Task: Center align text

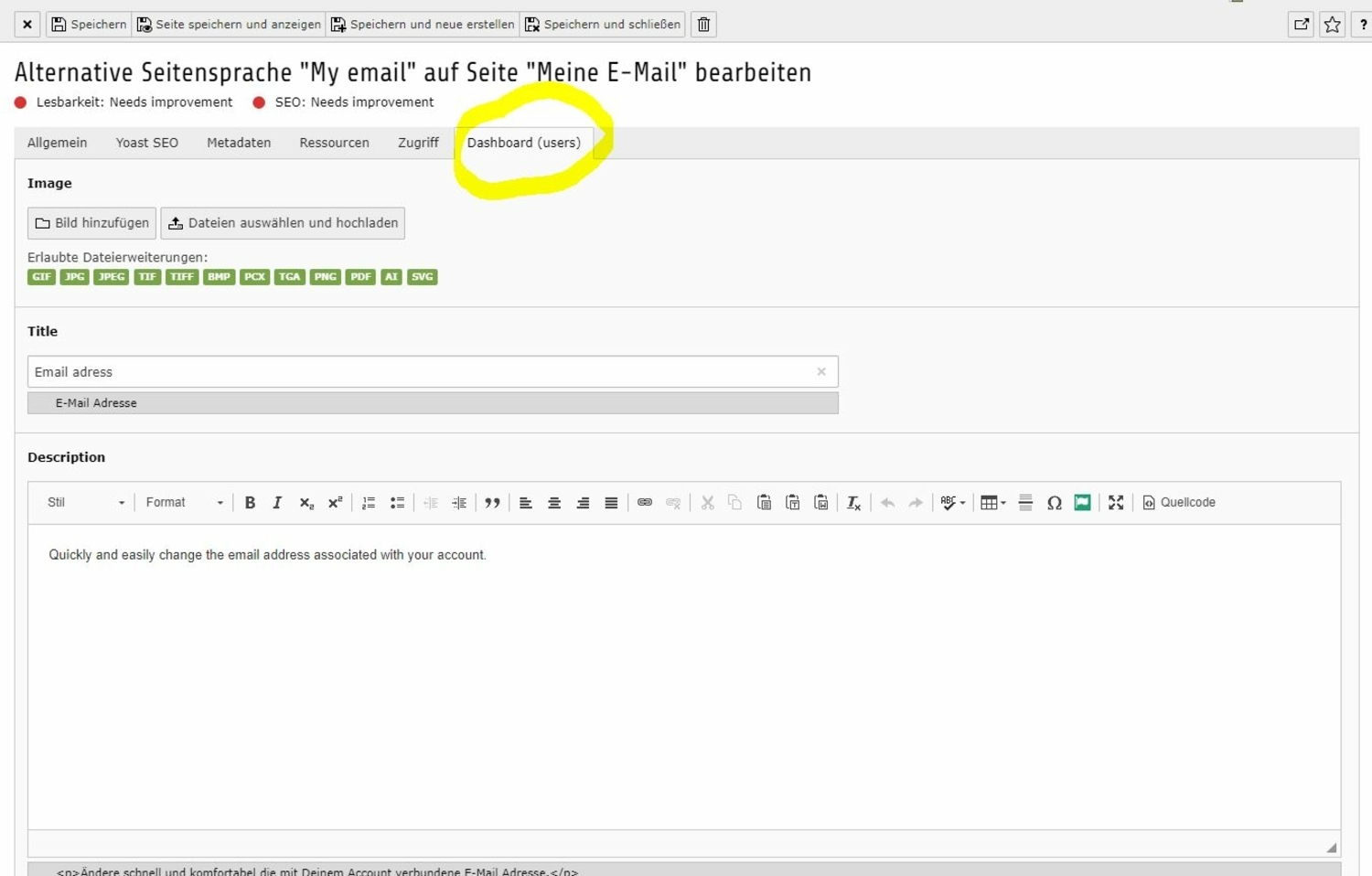Action: (x=554, y=503)
